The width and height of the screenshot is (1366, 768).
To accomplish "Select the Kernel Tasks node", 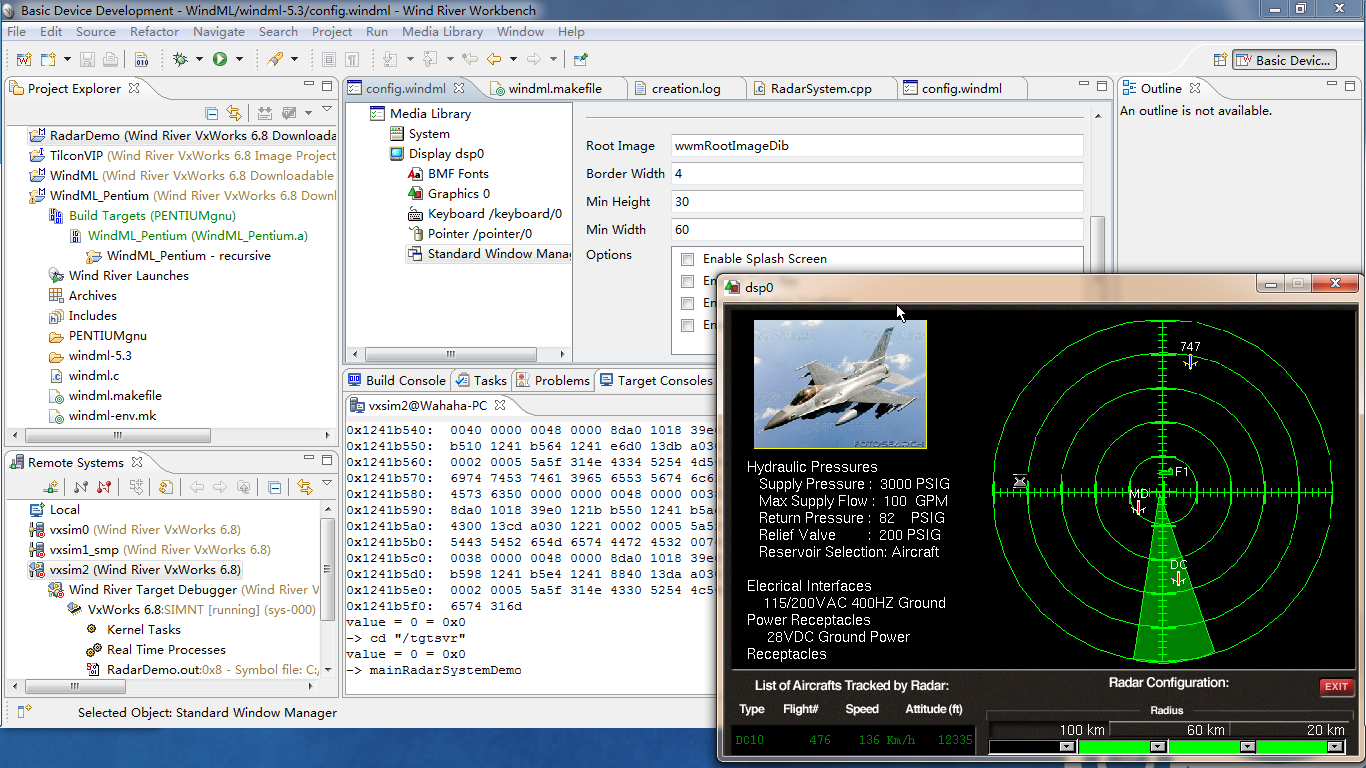I will coord(143,630).
